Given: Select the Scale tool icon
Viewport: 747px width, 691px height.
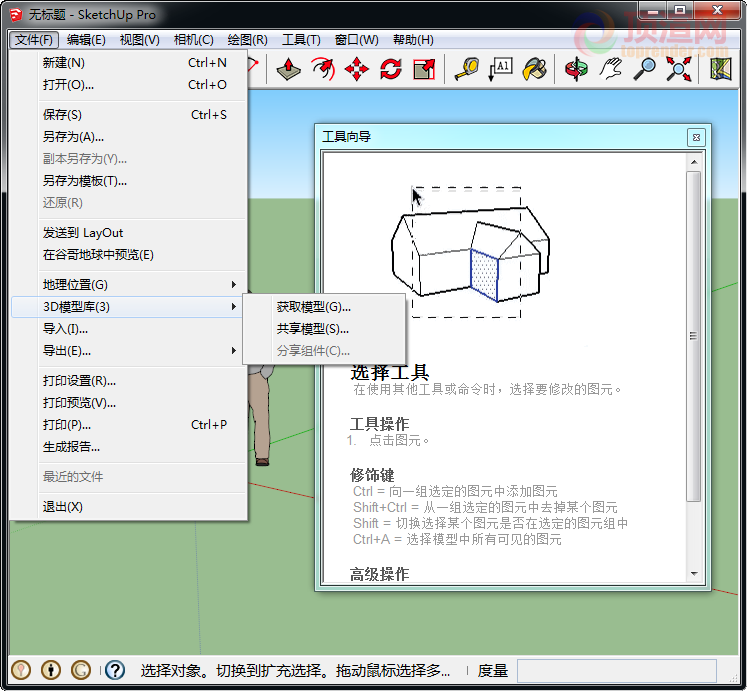Looking at the screenshot, I should [424, 69].
